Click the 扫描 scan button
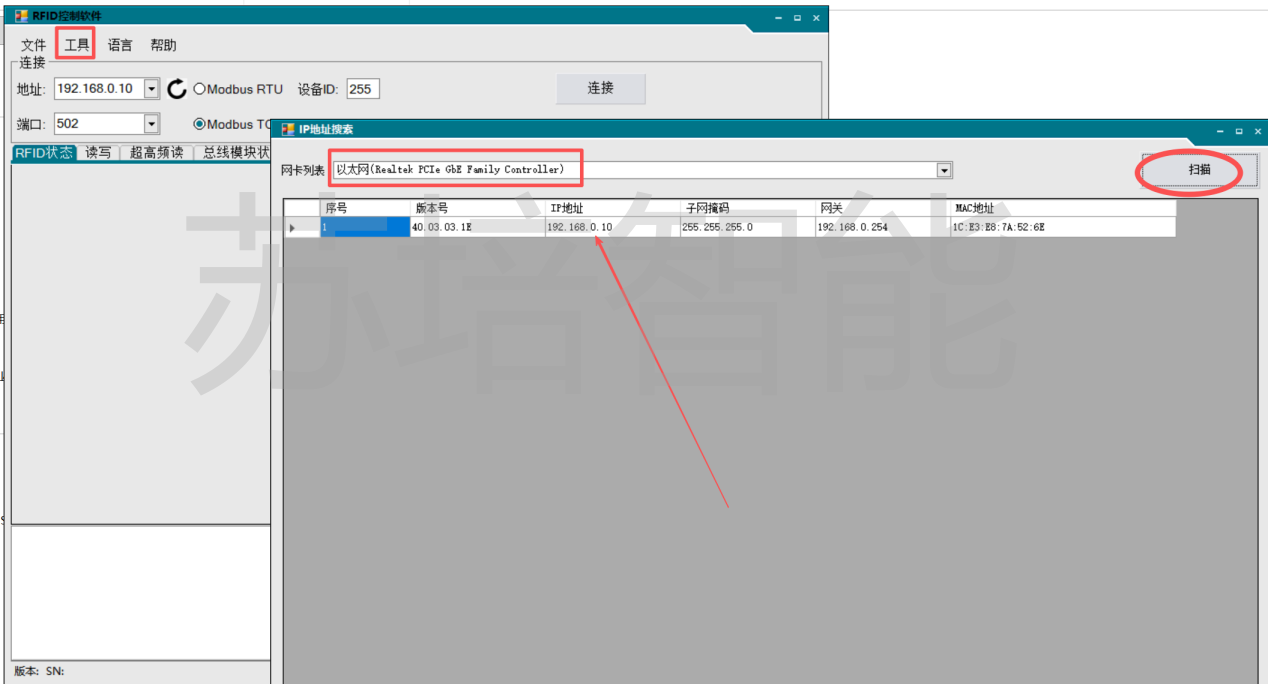 (1199, 170)
